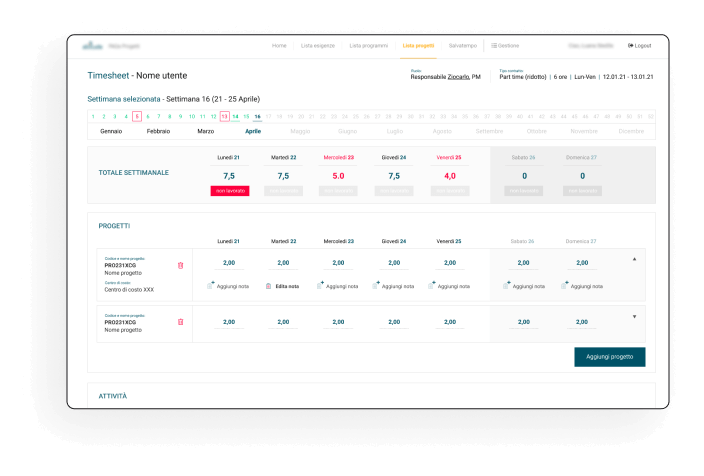704x476 pixels.
Task: Collapse the first project row
Action: [634, 259]
